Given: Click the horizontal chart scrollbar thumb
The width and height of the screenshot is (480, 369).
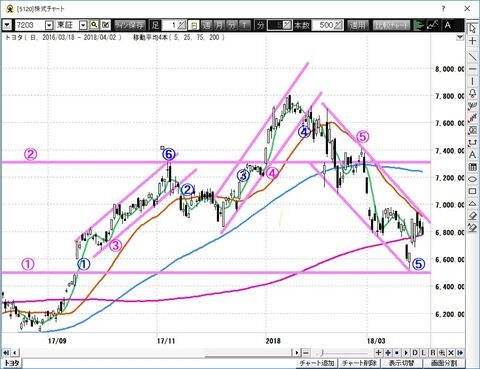Looking at the screenshot, I should point(247,353).
